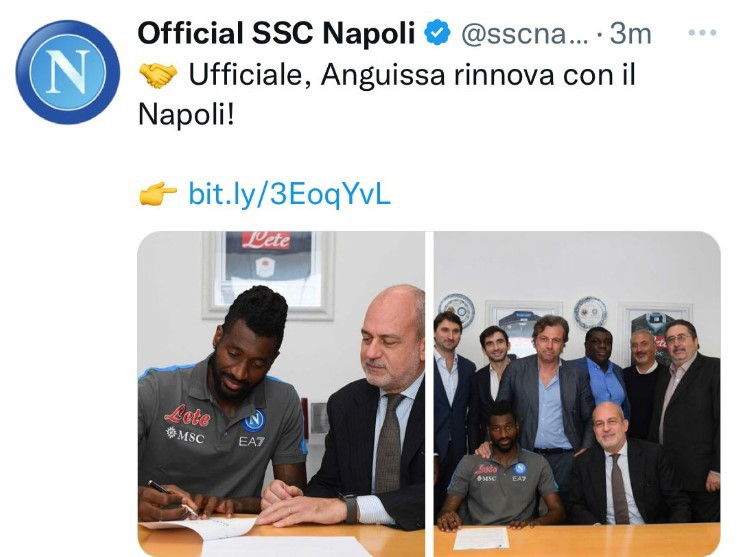Click the Official SSC Napoli account name
Screen dimensions: 737x557
point(276,34)
